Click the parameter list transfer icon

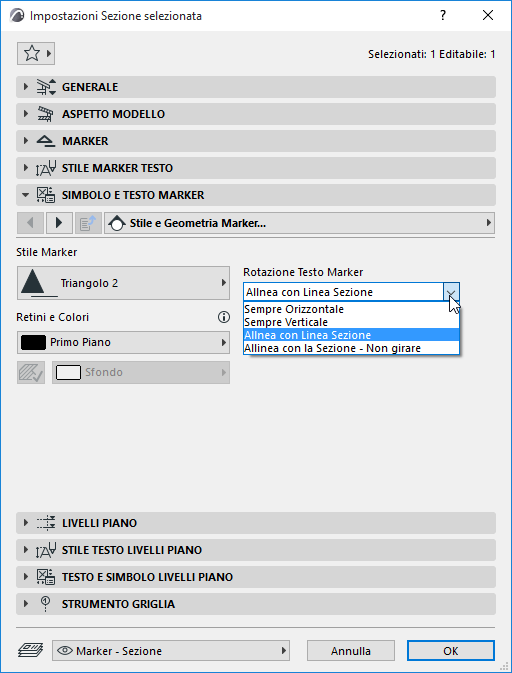(x=88, y=223)
